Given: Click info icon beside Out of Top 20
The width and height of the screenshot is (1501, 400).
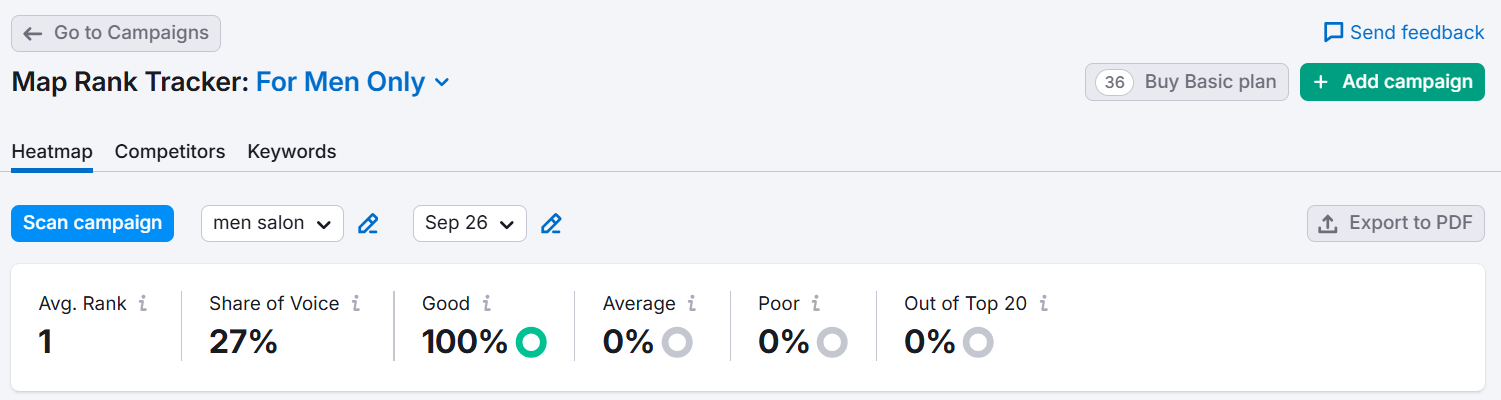Looking at the screenshot, I should 1044,303.
